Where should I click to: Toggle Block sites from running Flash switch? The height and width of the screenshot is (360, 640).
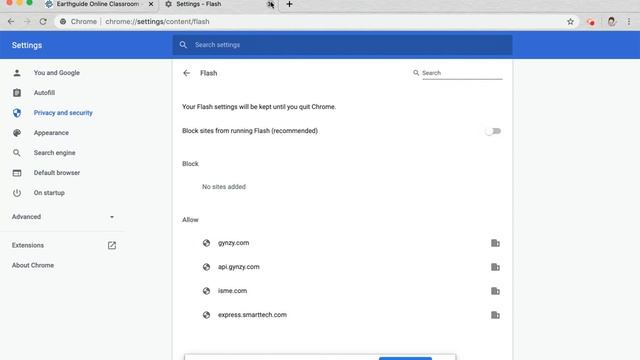(x=493, y=131)
